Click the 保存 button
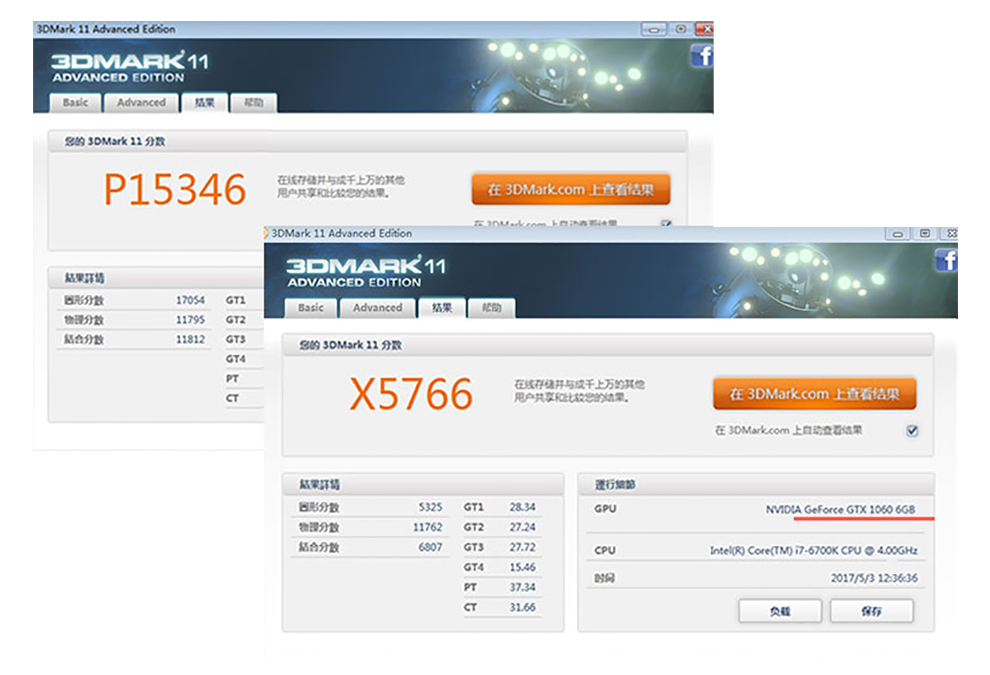 coord(871,611)
